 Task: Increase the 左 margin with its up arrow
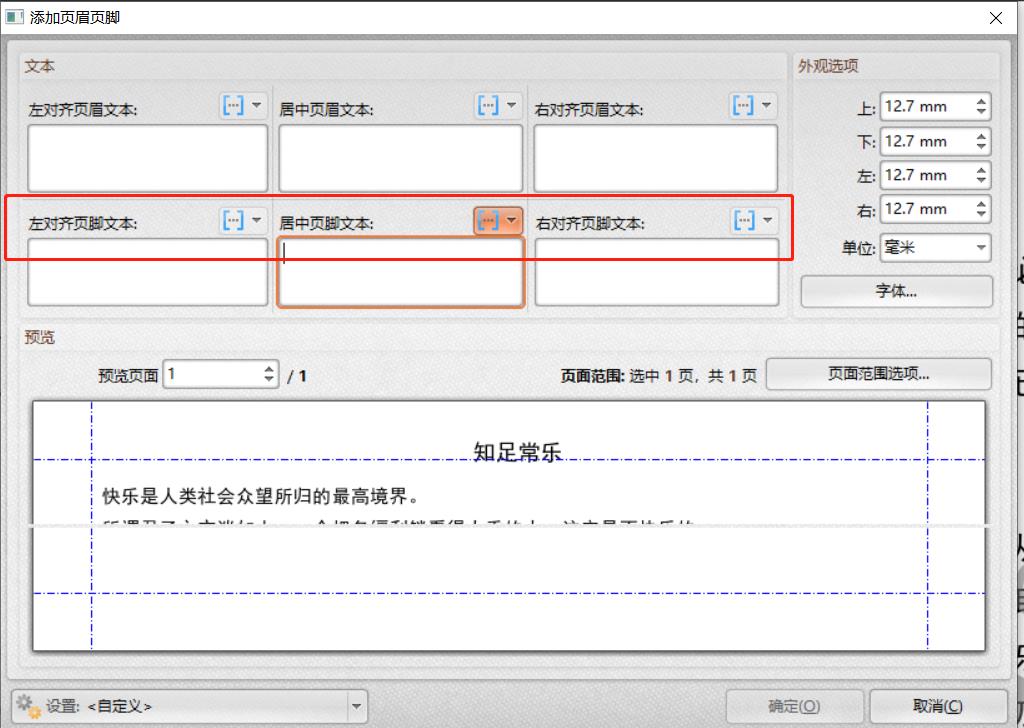(x=981, y=170)
